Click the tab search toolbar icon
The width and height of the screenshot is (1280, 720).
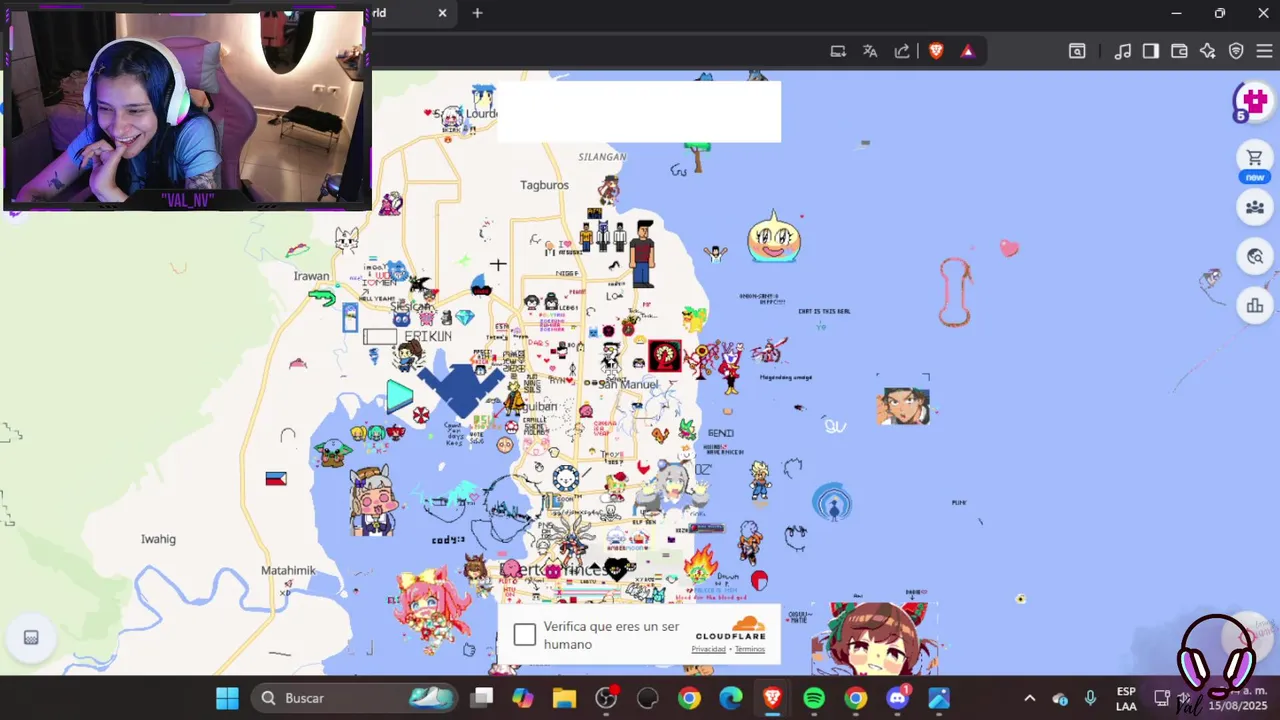tap(1077, 51)
